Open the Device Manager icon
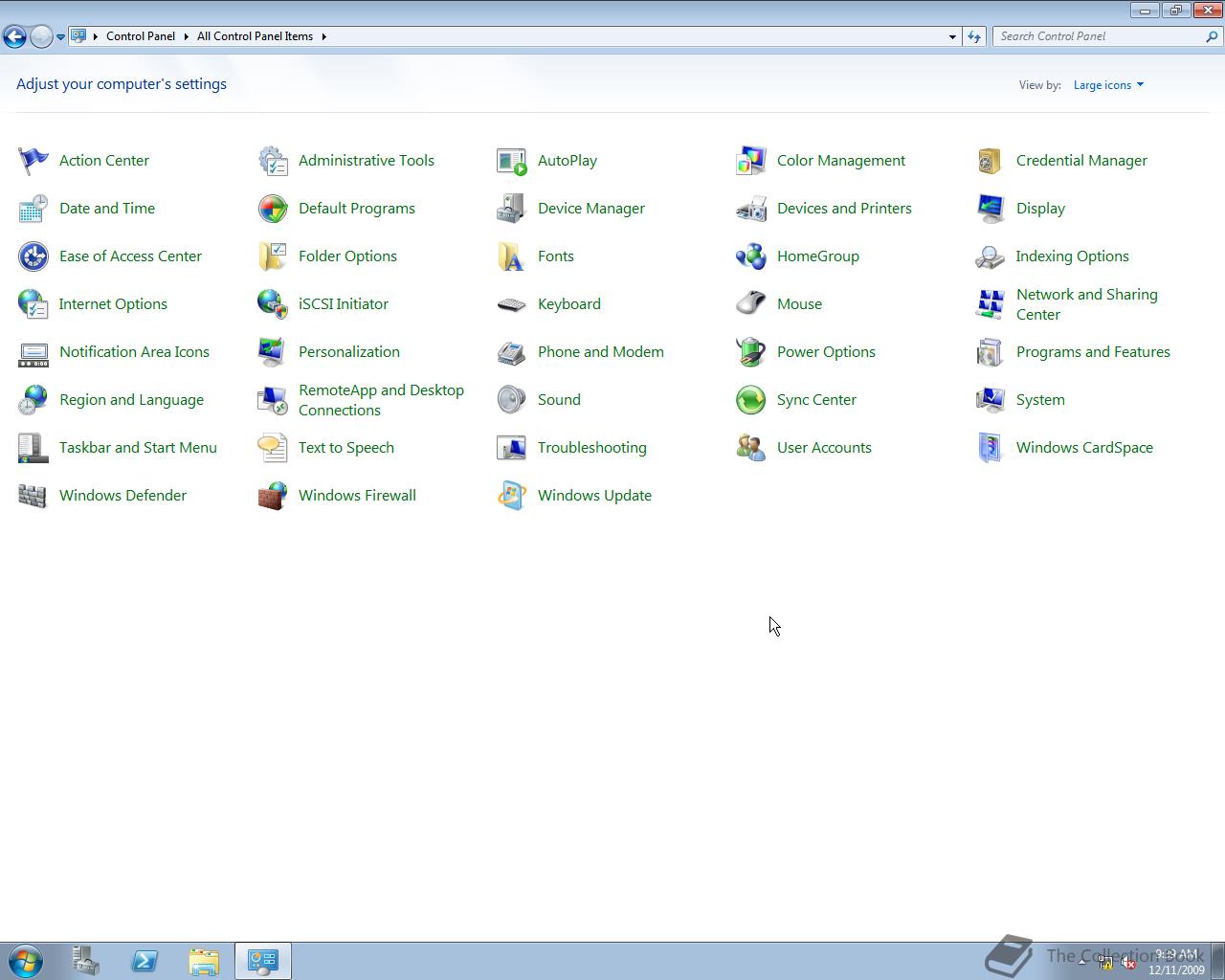1225x980 pixels. tap(512, 209)
